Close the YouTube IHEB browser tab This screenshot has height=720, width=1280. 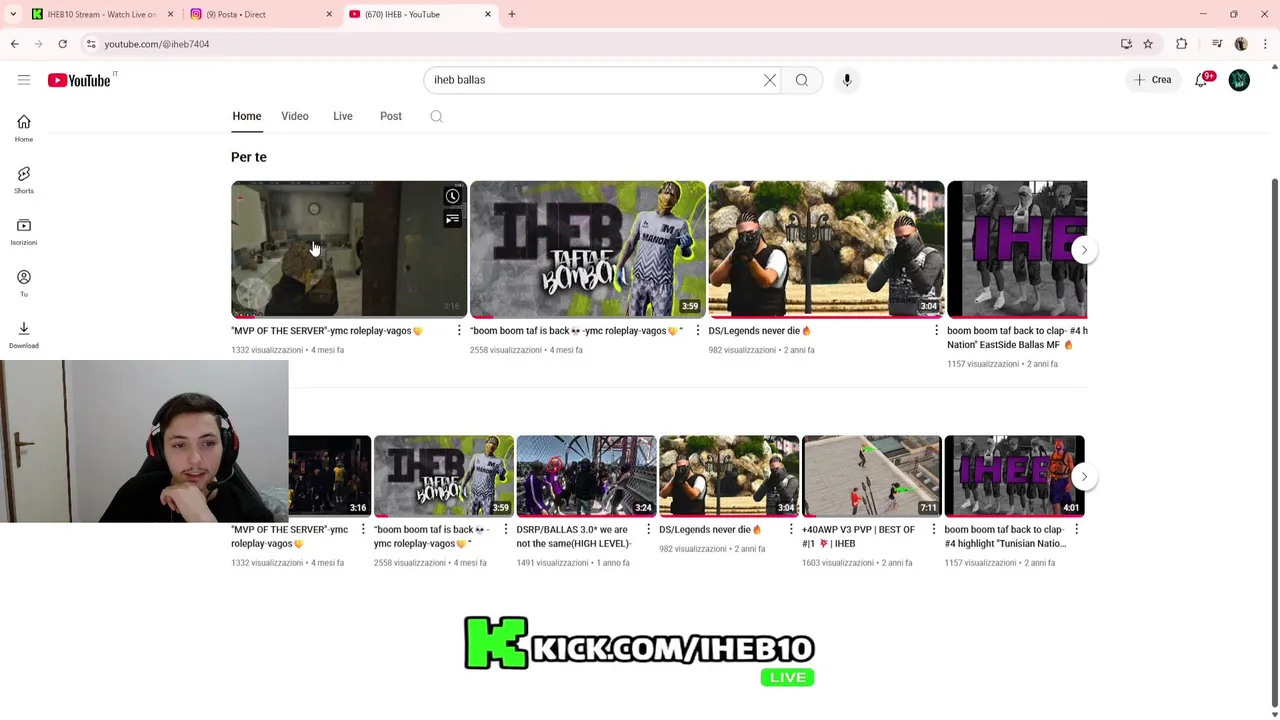tap(488, 14)
